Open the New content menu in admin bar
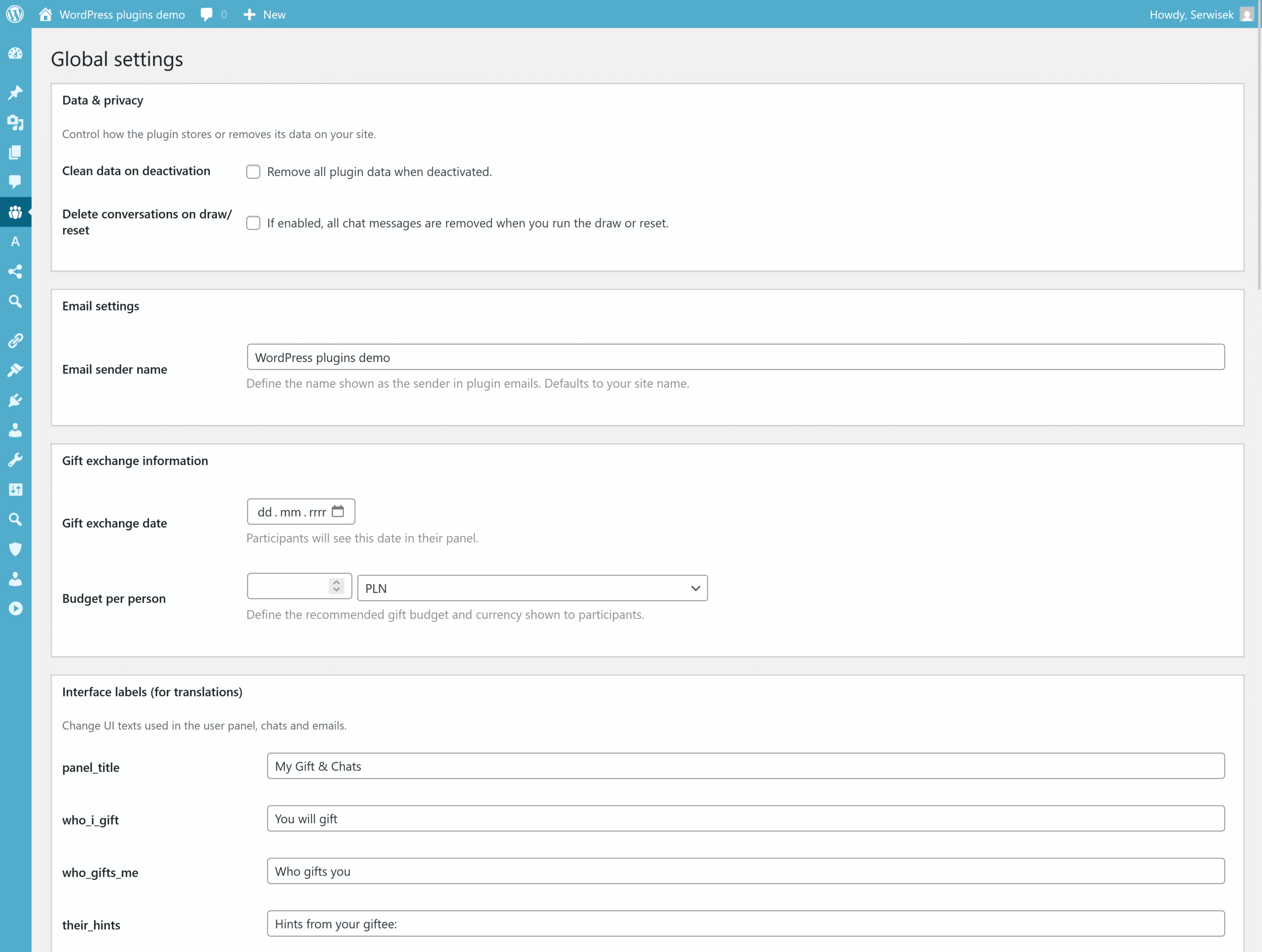 click(x=265, y=14)
